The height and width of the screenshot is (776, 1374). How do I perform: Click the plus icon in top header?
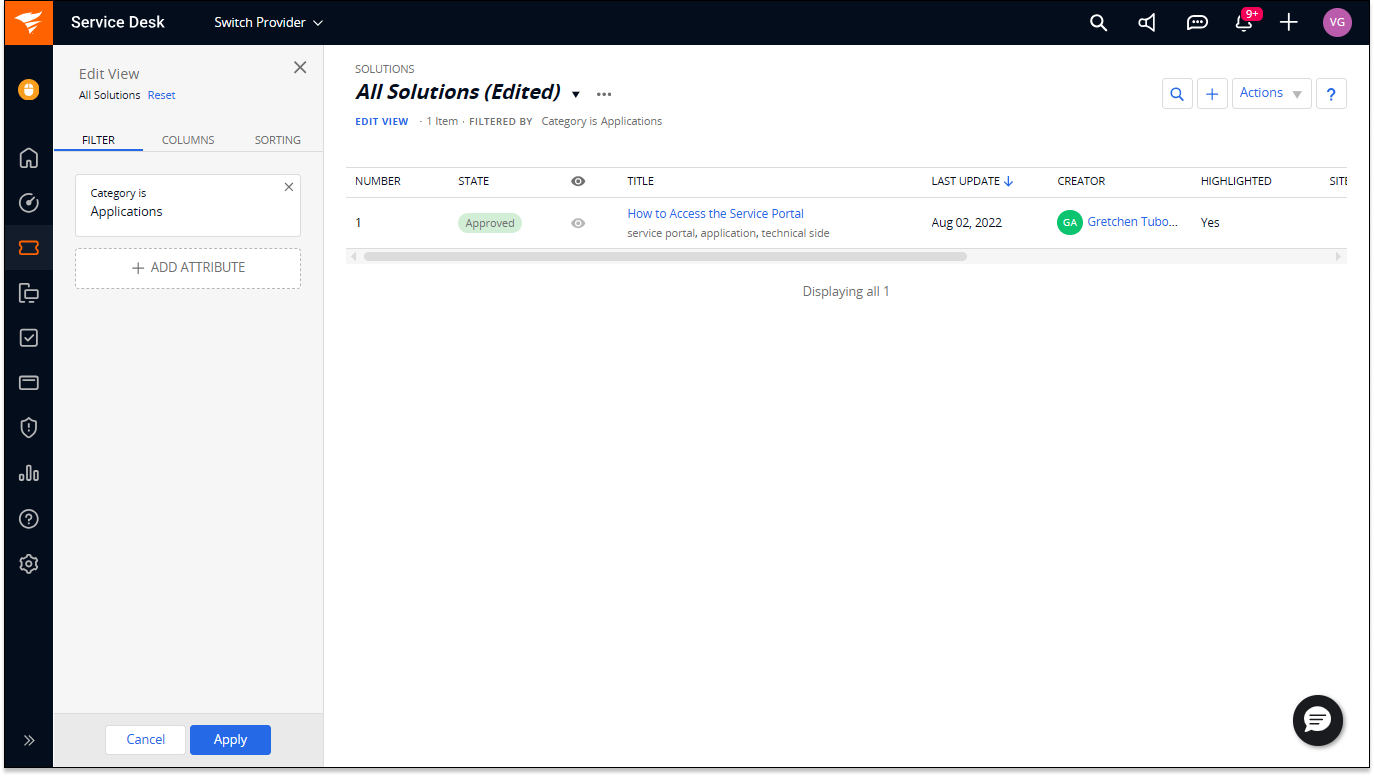[x=1289, y=22]
